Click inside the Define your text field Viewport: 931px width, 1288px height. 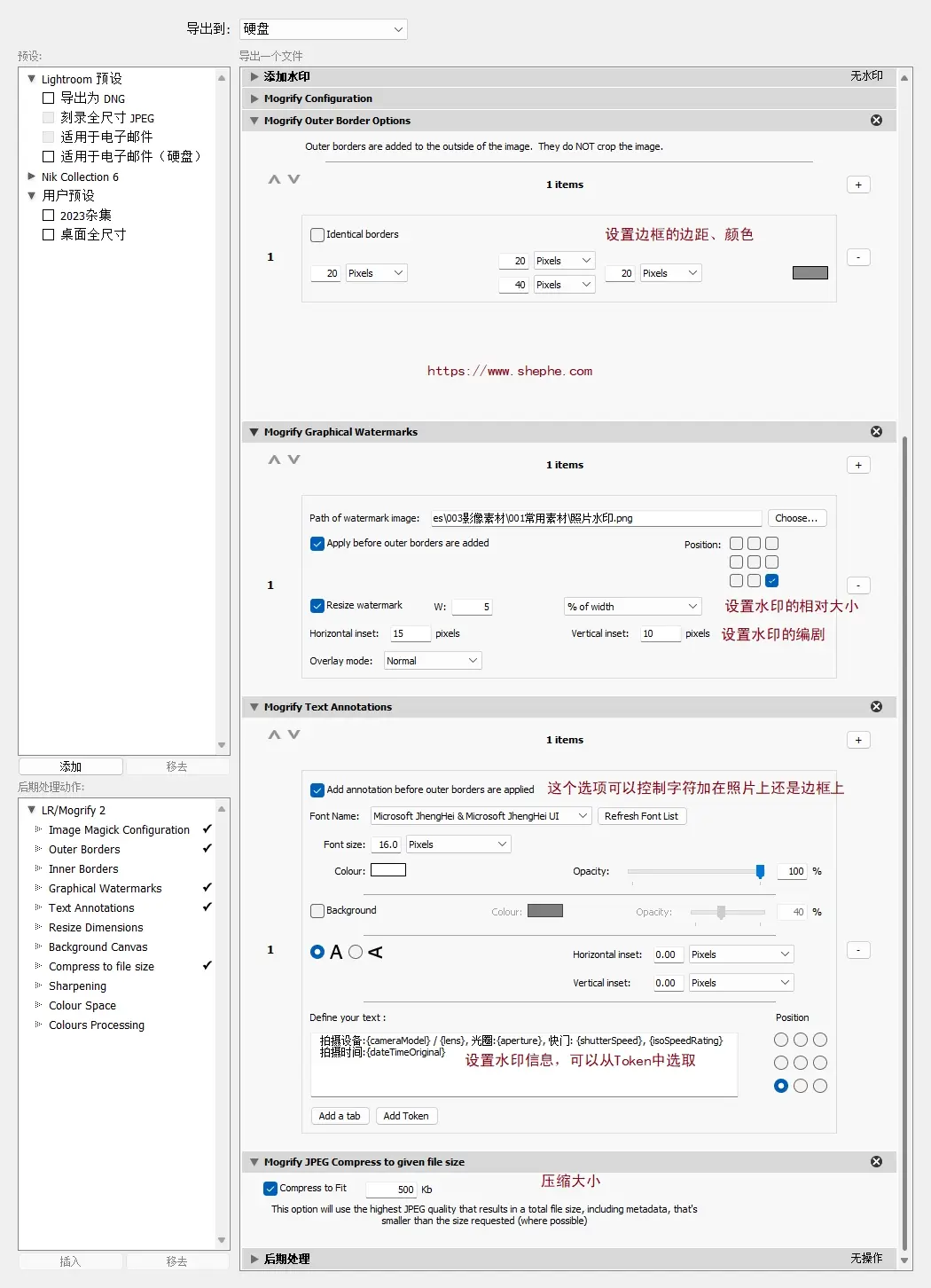point(523,1064)
